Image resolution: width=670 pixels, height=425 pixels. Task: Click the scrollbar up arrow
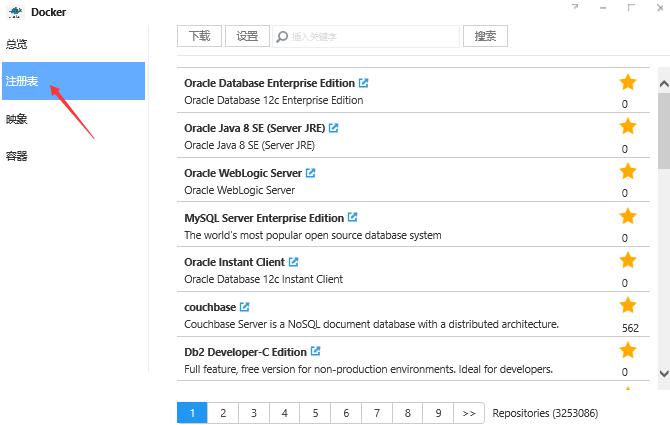point(664,84)
